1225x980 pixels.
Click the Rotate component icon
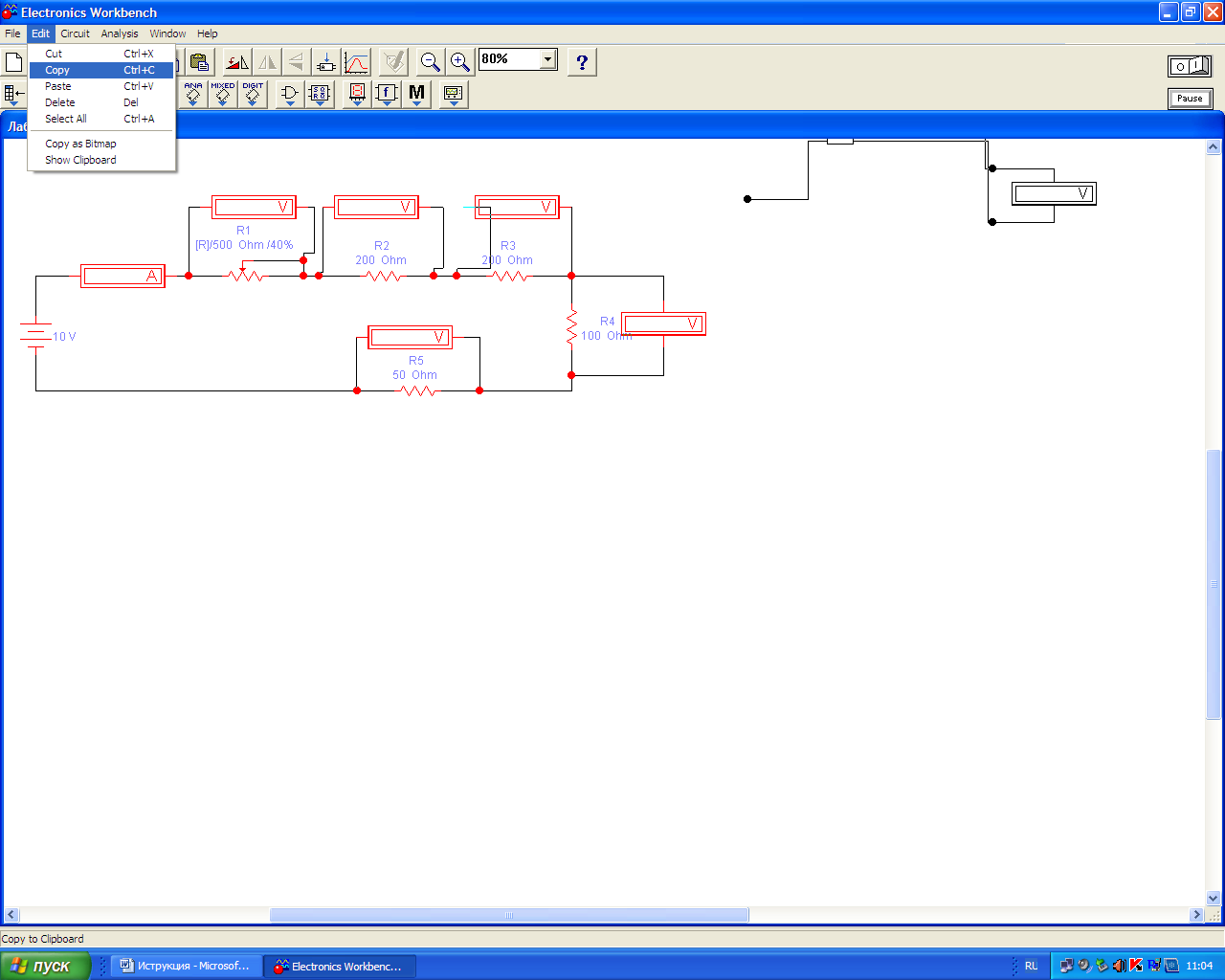tap(237, 62)
